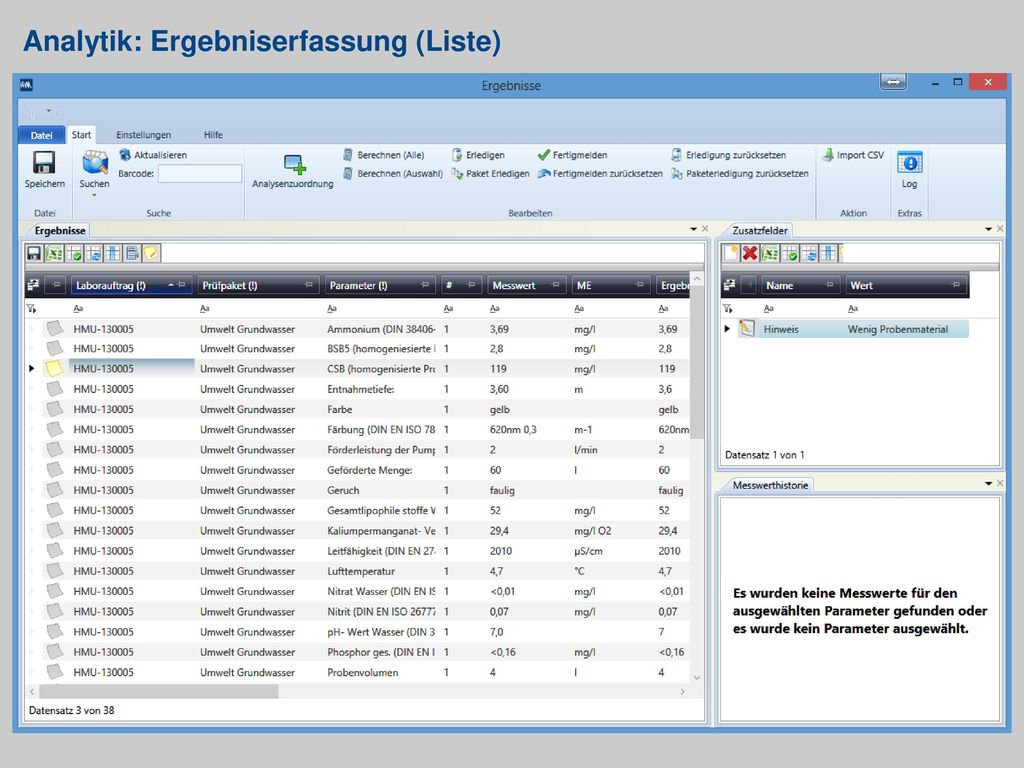The height and width of the screenshot is (768, 1024).
Task: Toggle the pin on the Wert column in Zusatzfelder
Action: pyautogui.click(x=956, y=285)
